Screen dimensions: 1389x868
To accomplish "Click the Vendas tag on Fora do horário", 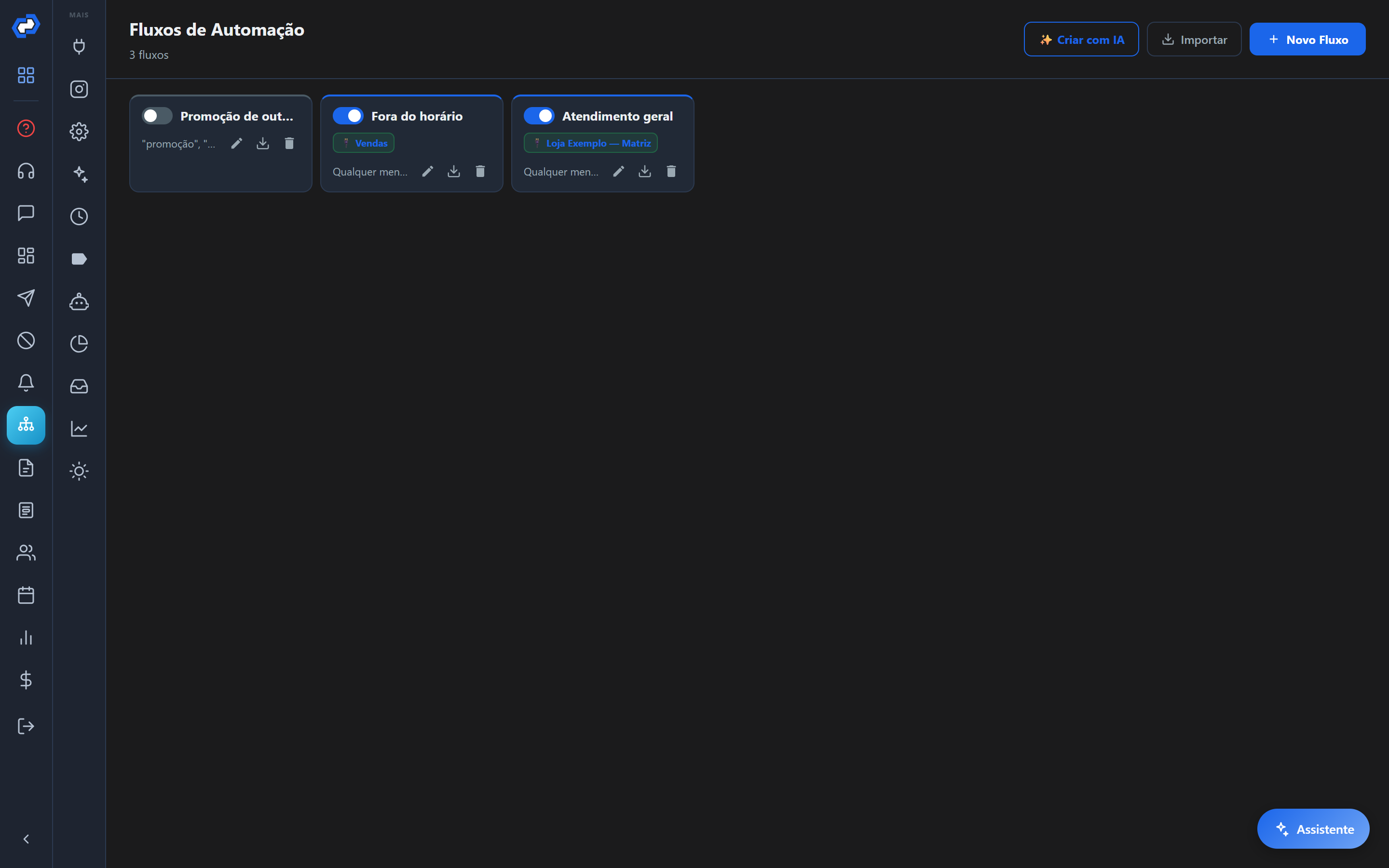I will pyautogui.click(x=363, y=144).
